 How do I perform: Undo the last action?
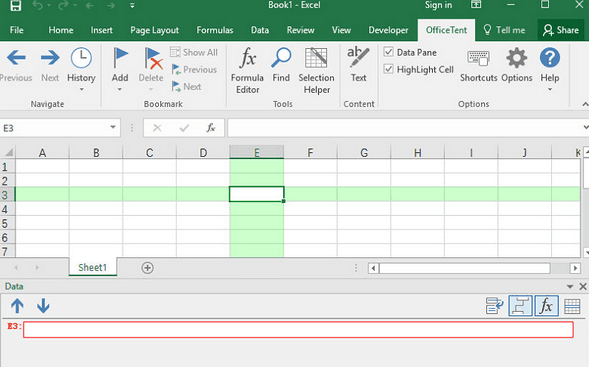coord(37,5)
